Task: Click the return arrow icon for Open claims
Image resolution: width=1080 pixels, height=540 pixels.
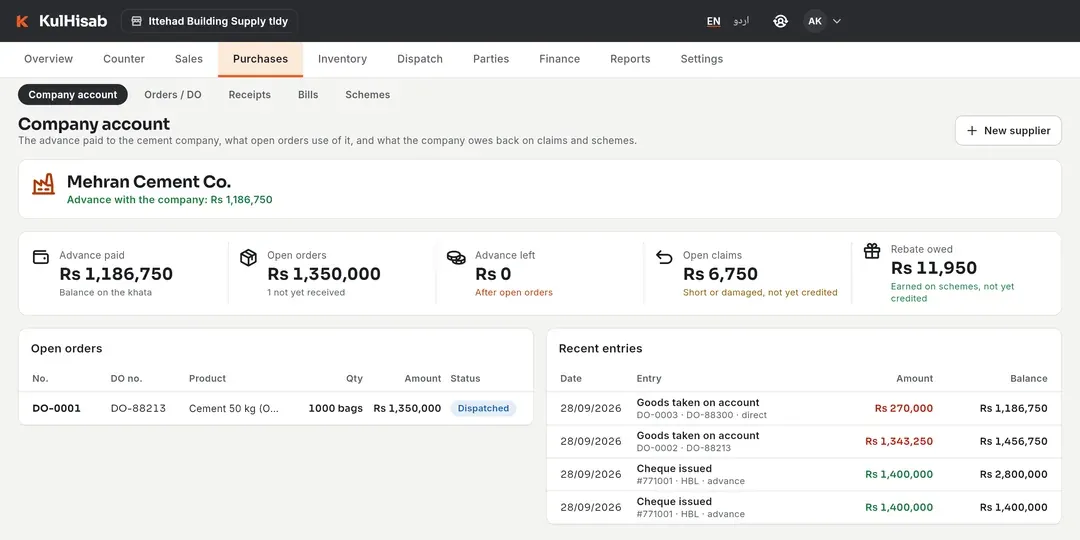Action: [x=664, y=257]
